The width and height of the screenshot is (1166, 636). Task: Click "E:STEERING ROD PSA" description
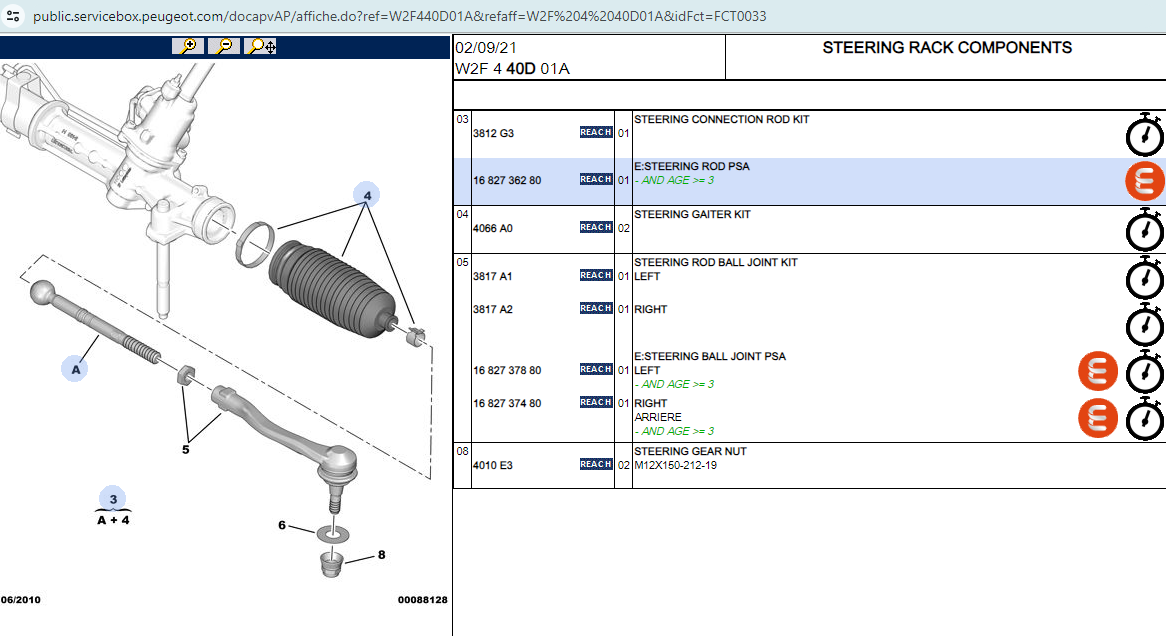point(692,166)
